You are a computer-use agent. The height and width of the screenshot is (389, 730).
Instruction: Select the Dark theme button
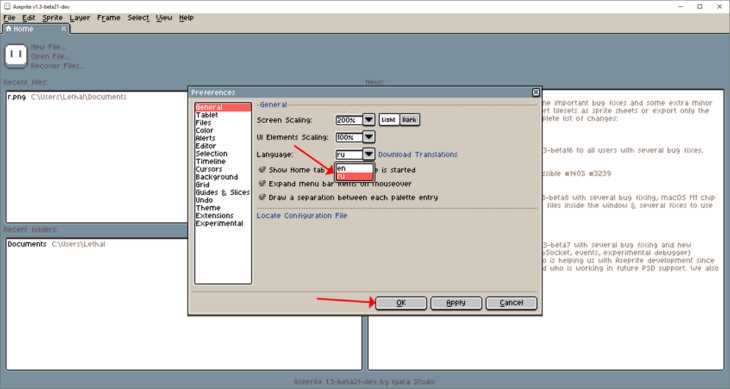(409, 120)
